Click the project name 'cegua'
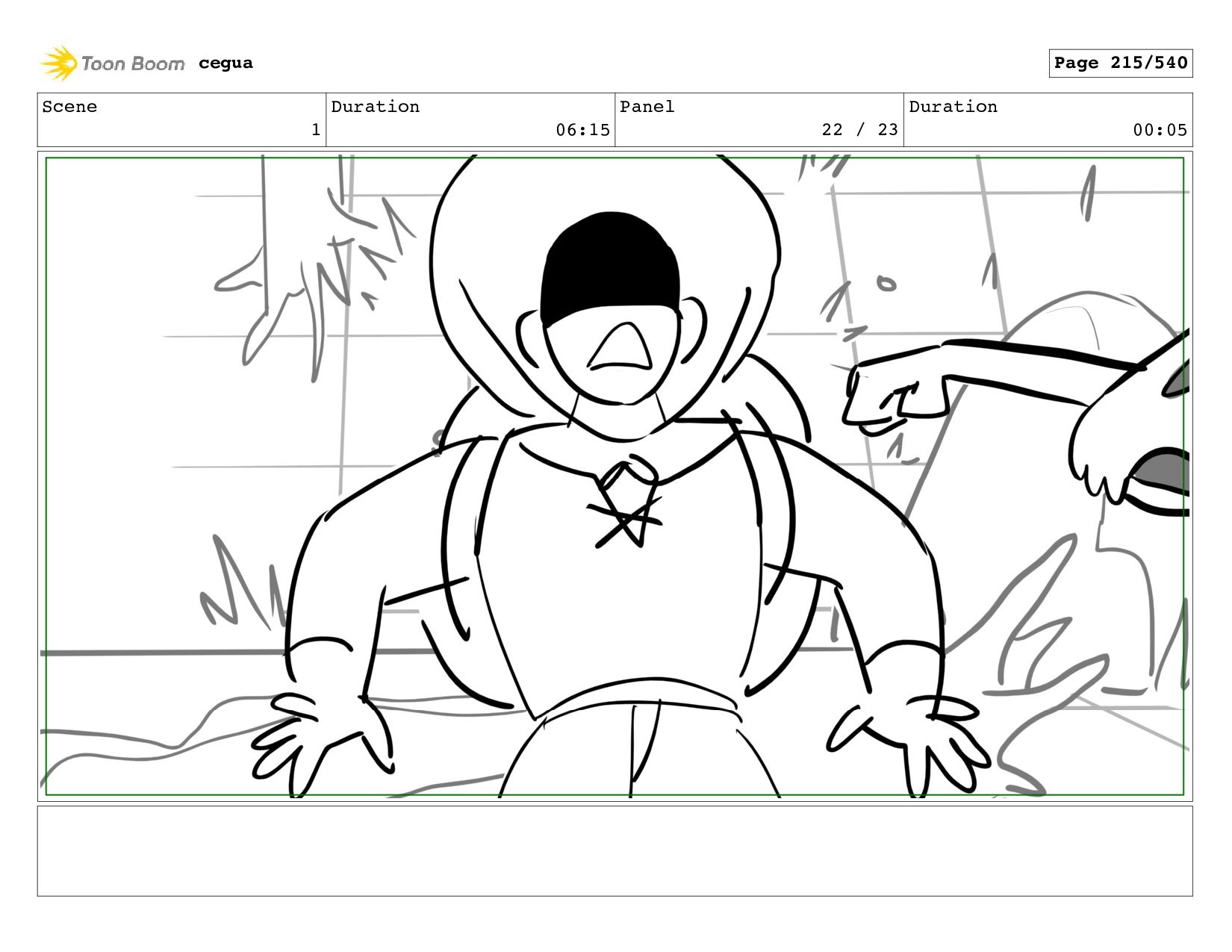The width and height of the screenshot is (1232, 952). [225, 63]
